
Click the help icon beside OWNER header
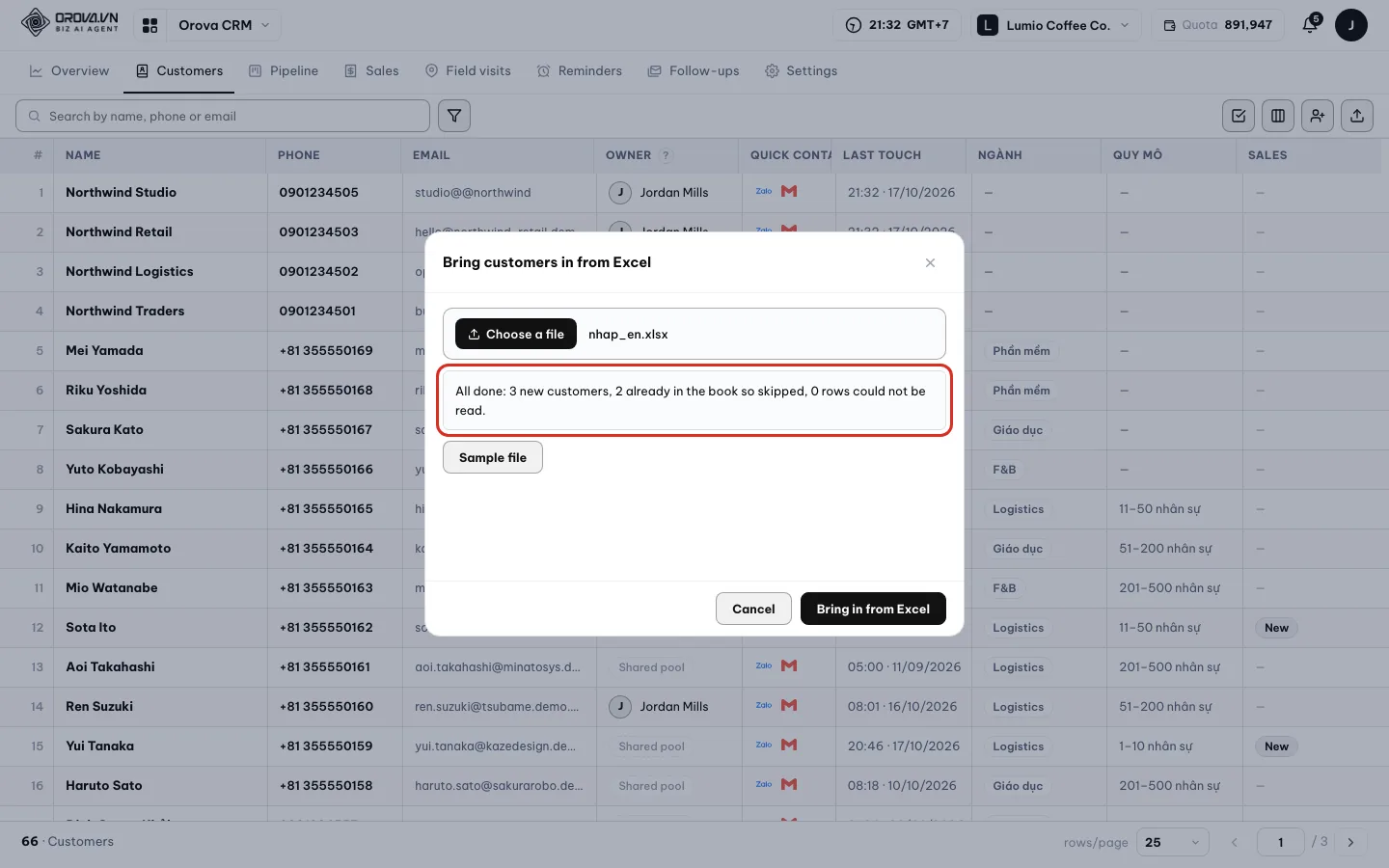pos(666,155)
